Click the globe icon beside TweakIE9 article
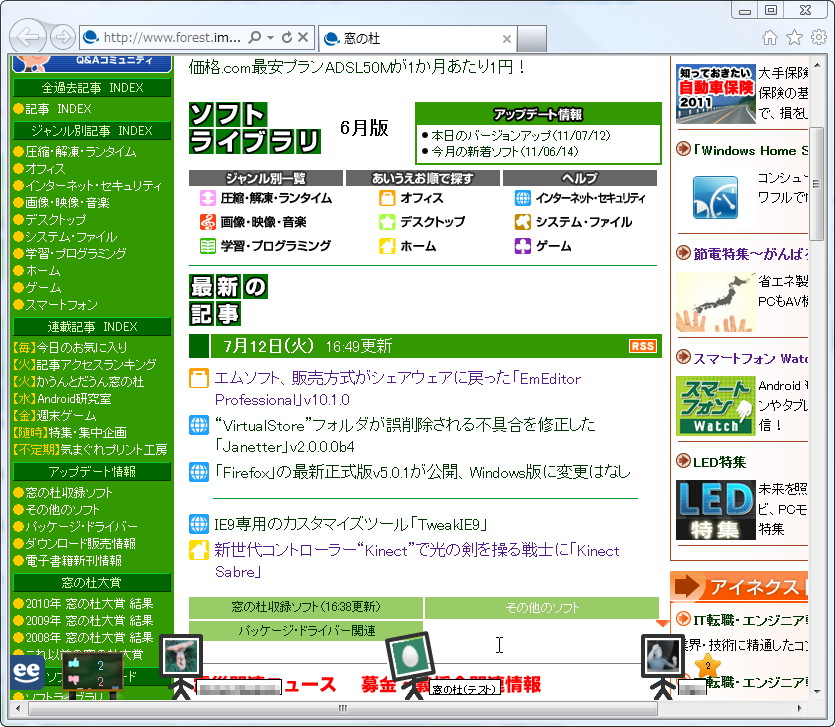The width and height of the screenshot is (835, 727). tap(199, 524)
